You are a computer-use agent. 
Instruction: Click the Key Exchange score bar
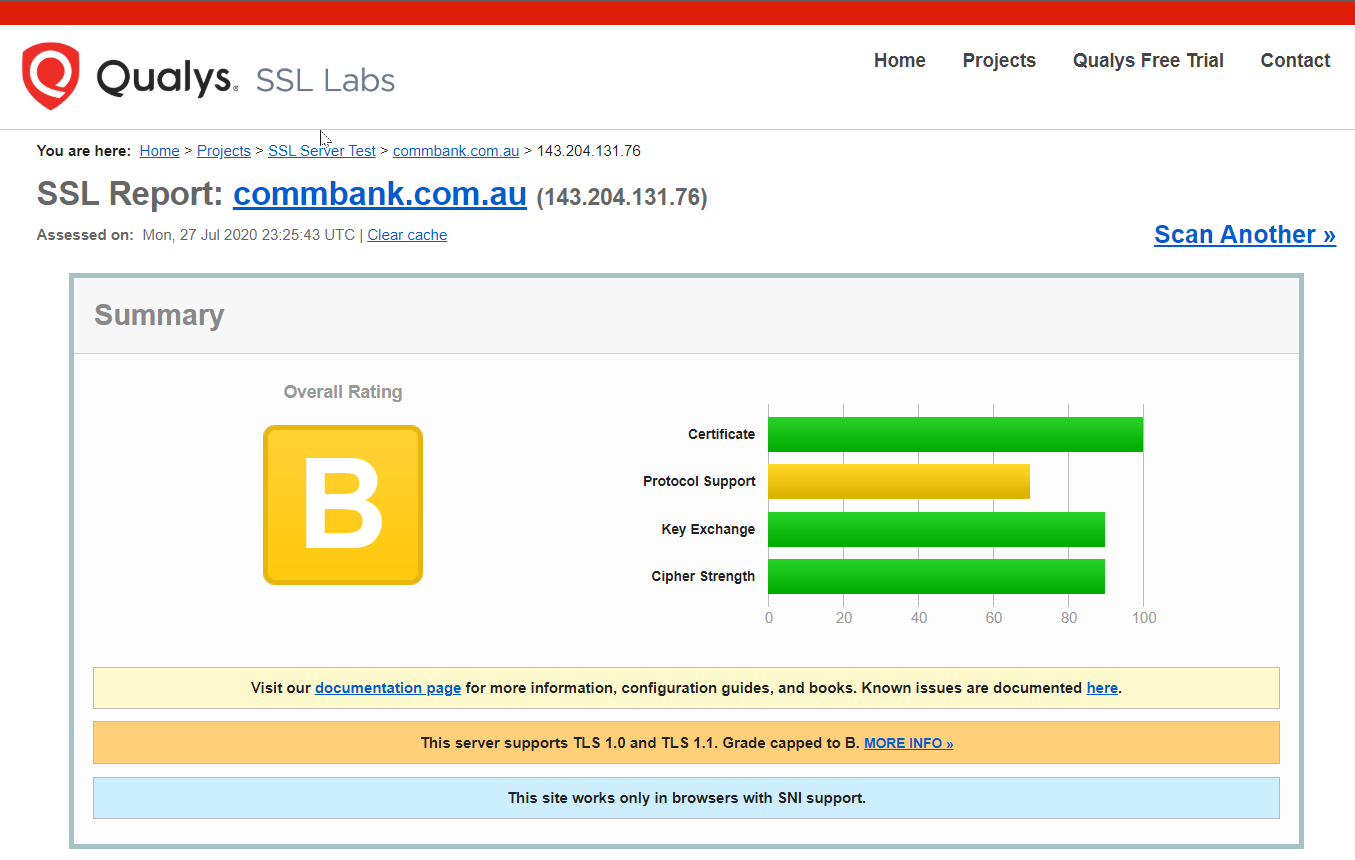pos(936,530)
